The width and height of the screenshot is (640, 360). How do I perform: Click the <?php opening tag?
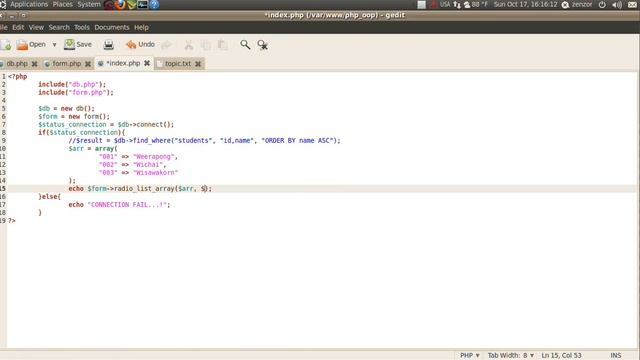click(18, 77)
